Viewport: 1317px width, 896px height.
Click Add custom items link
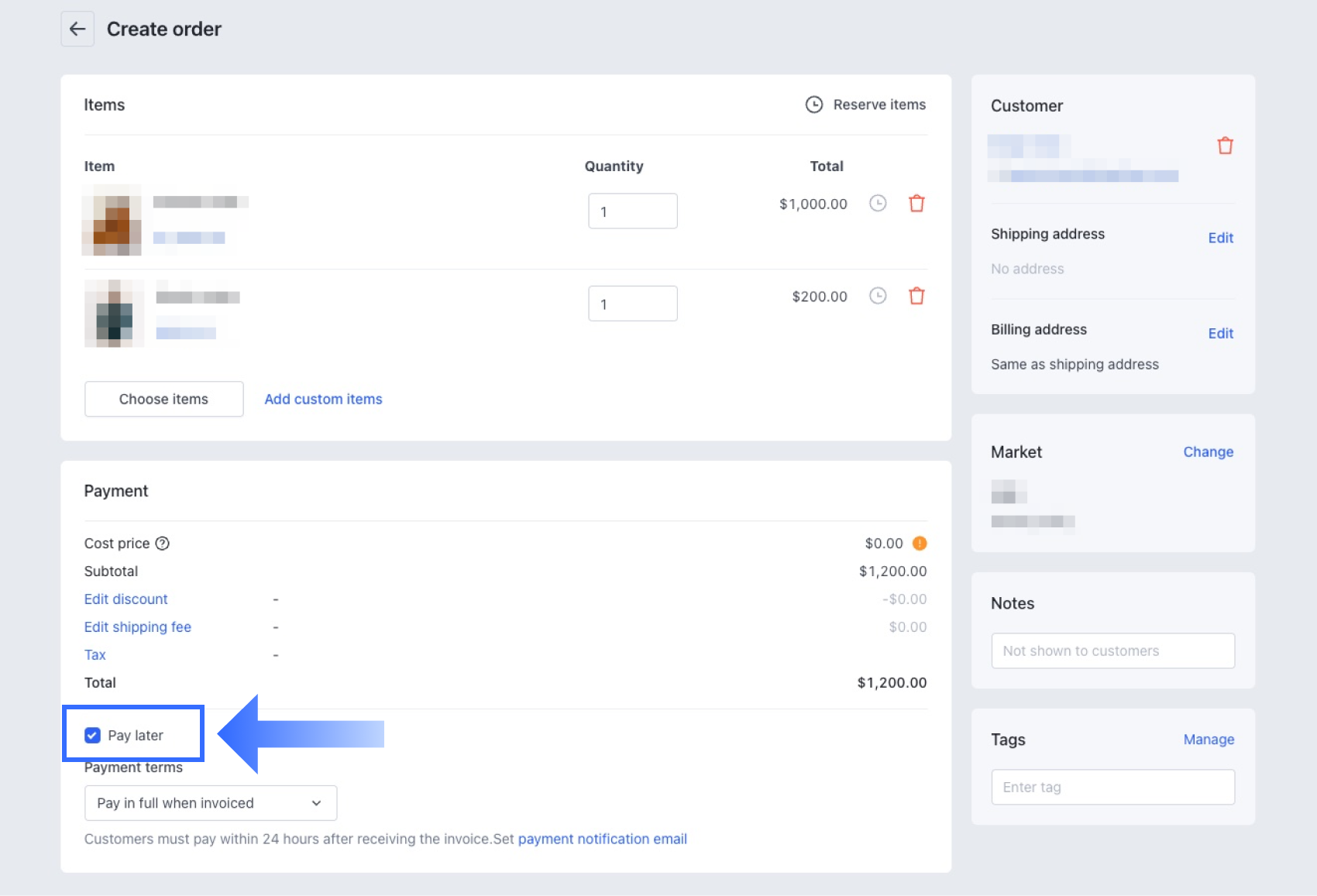323,399
